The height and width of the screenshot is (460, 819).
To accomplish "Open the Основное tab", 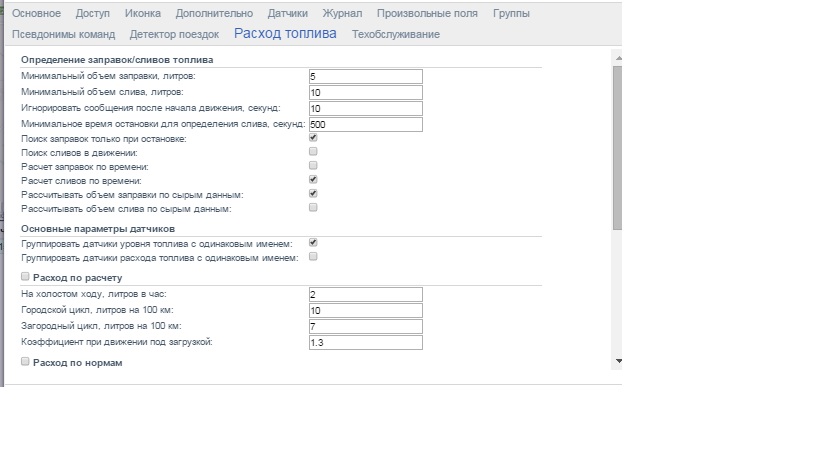I will [36, 14].
